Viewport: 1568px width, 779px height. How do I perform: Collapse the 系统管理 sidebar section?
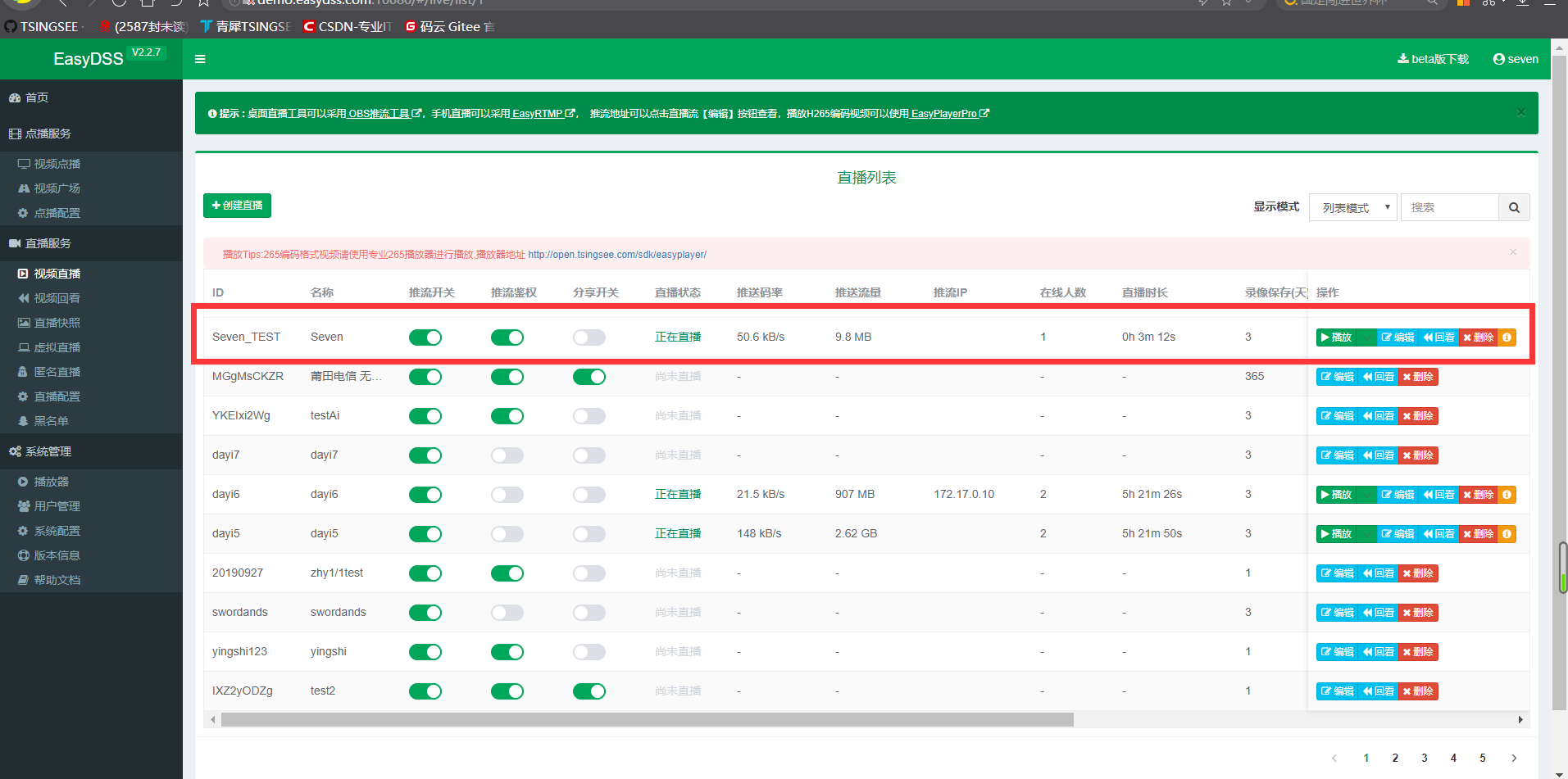(x=91, y=451)
